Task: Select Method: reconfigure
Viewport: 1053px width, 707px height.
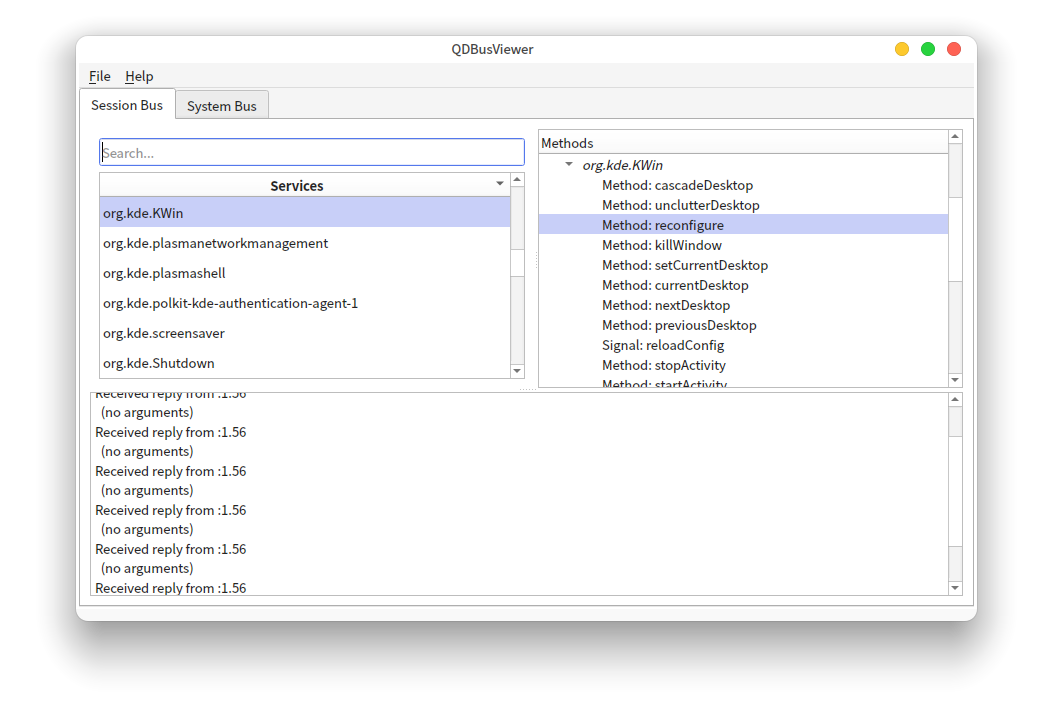Action: tap(743, 225)
